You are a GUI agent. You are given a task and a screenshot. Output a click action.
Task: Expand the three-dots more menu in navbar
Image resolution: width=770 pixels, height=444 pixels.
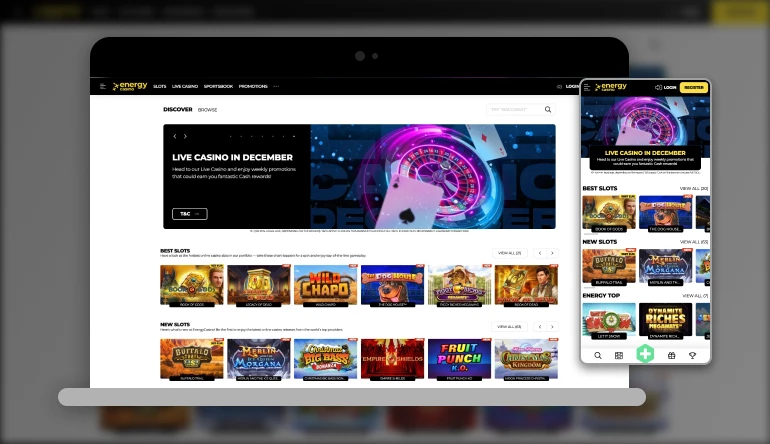276,87
